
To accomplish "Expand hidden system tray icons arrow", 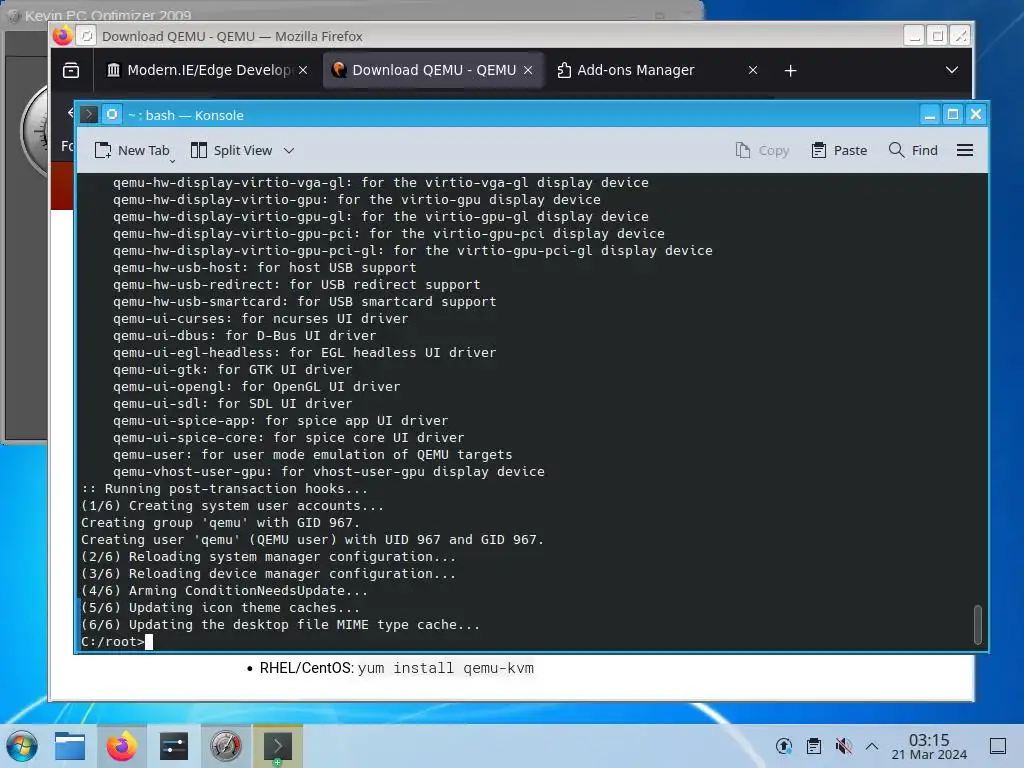I will [872, 746].
